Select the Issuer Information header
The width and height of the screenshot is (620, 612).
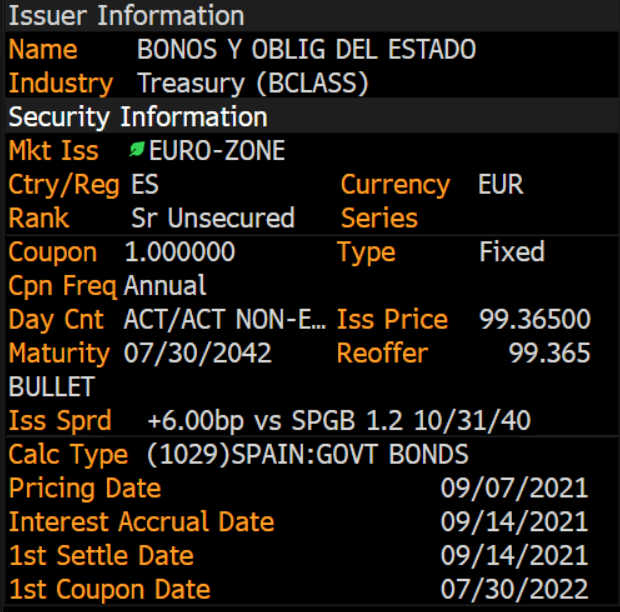point(127,16)
